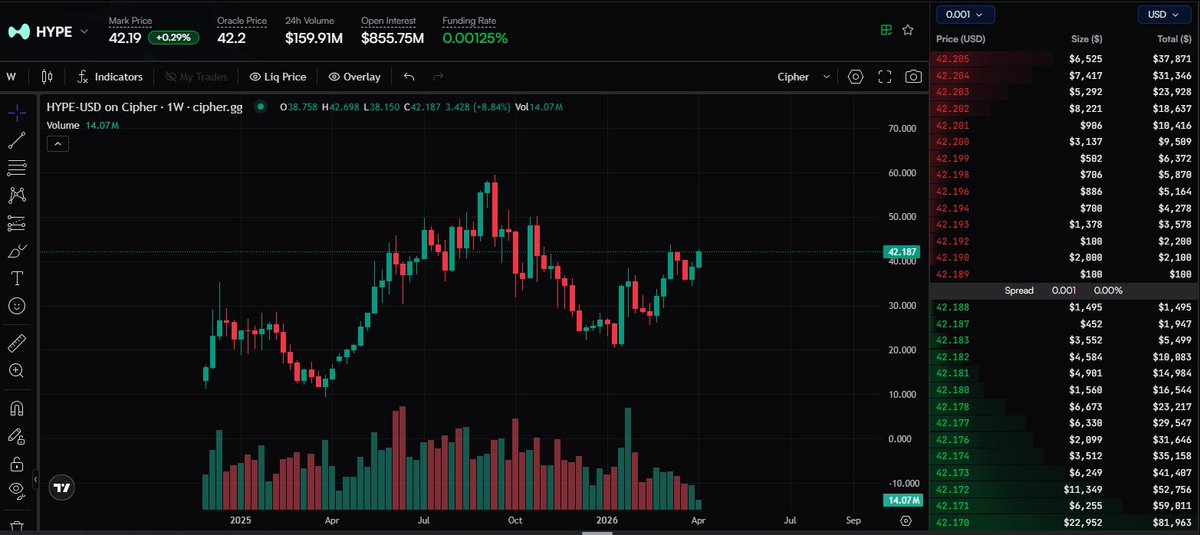Select the XABCD pattern tool

(16, 195)
